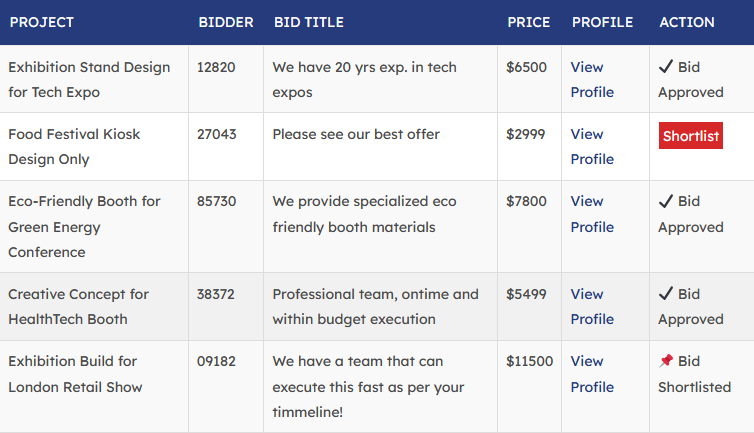Screen dimensions: 754x433
Task: Select the PRICE column header
Action: pyautogui.click(x=528, y=22)
